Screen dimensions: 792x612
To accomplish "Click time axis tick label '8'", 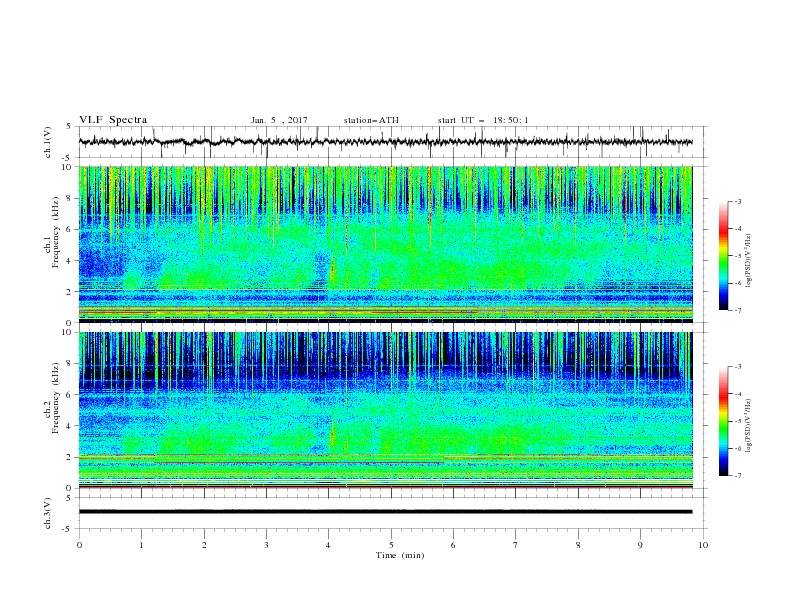I will point(578,545).
